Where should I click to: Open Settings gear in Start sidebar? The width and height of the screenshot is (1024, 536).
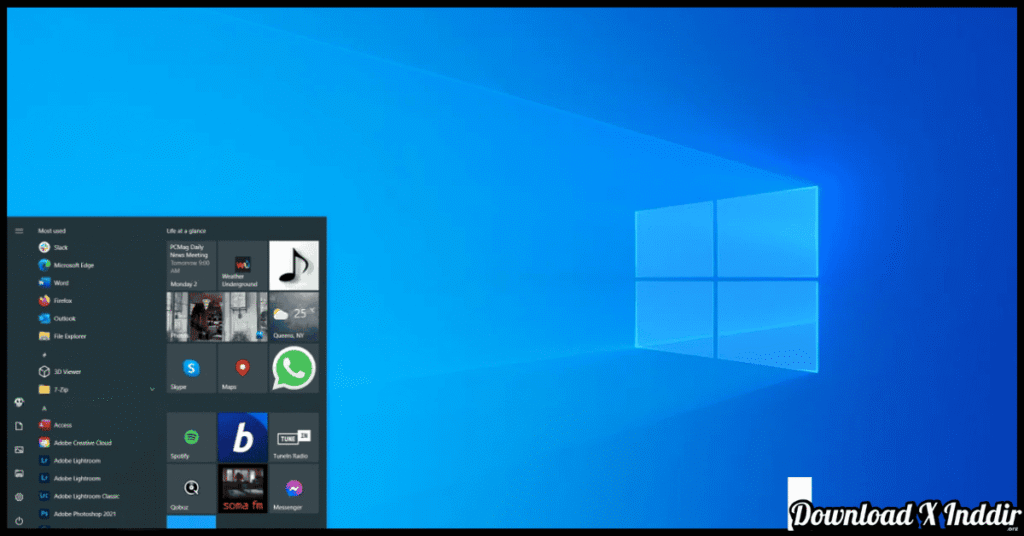(x=19, y=497)
